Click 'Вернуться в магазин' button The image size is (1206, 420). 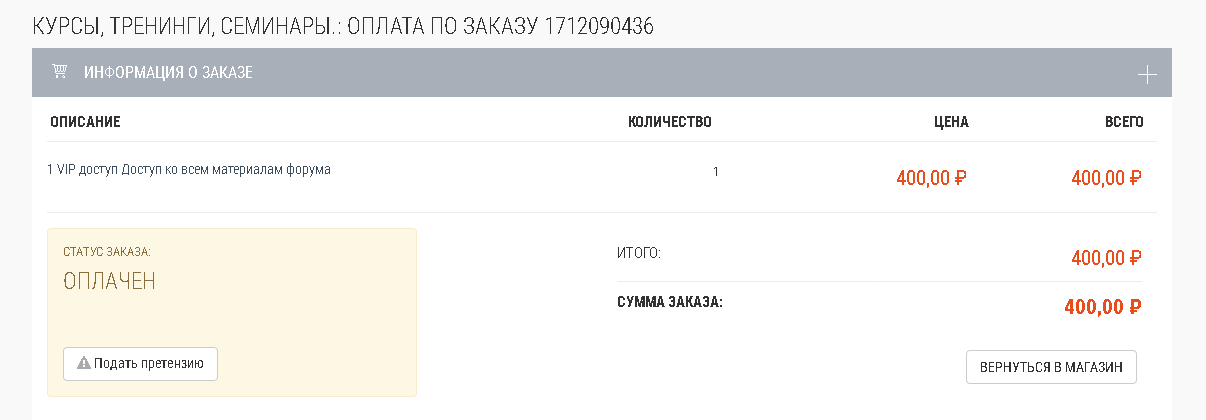click(x=1051, y=367)
